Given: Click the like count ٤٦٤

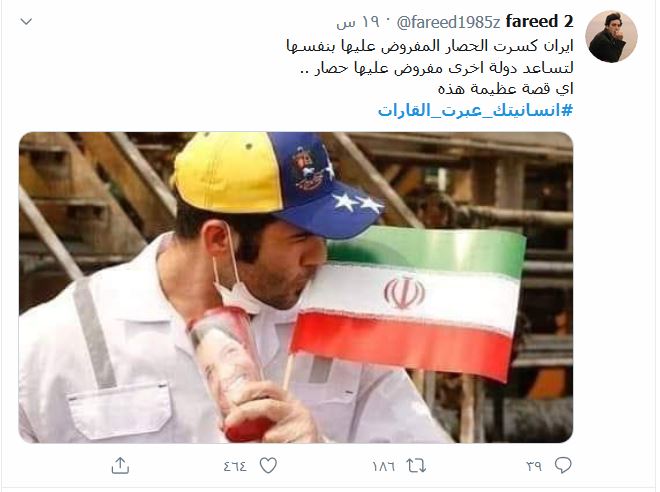Looking at the screenshot, I should coord(235,466).
